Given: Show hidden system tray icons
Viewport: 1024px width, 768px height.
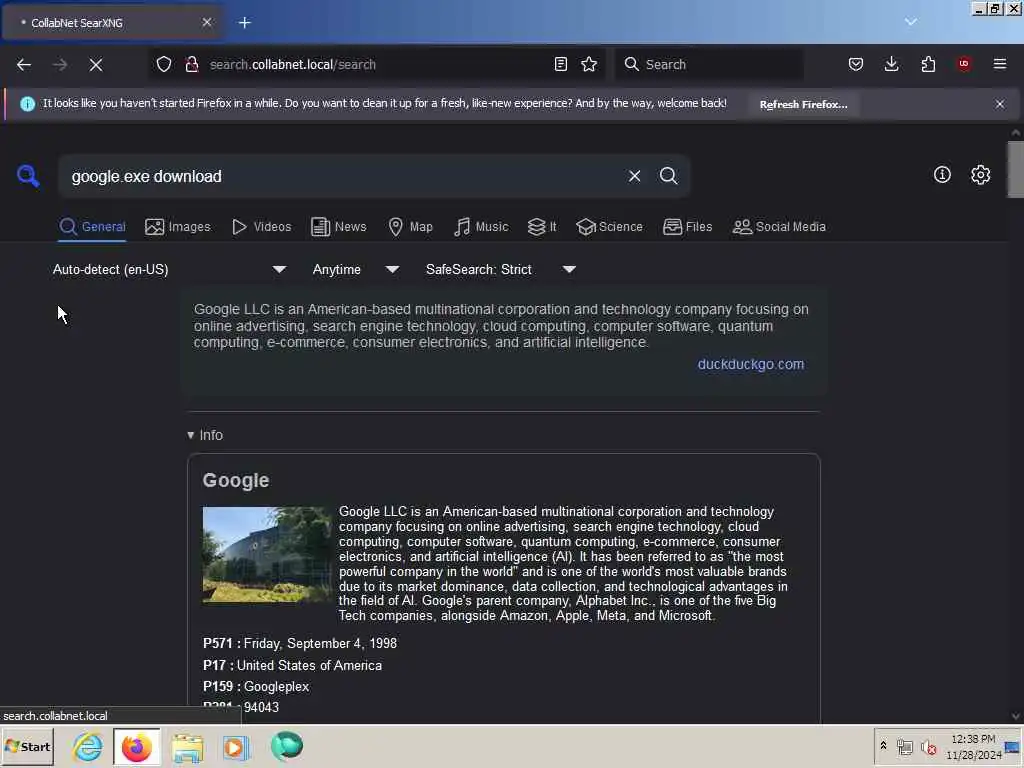Looking at the screenshot, I should click(883, 746).
